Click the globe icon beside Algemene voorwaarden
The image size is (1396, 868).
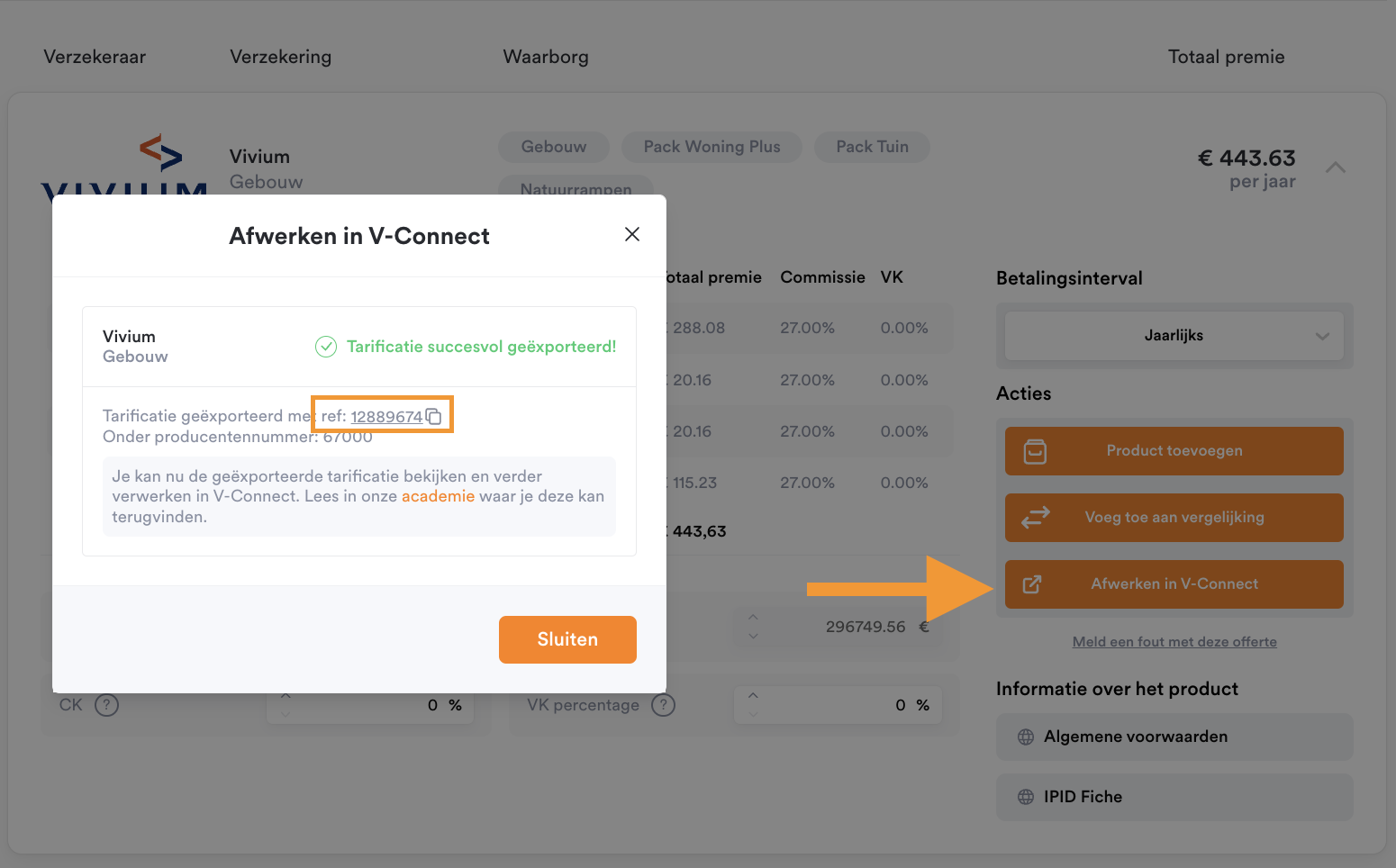tap(1025, 737)
